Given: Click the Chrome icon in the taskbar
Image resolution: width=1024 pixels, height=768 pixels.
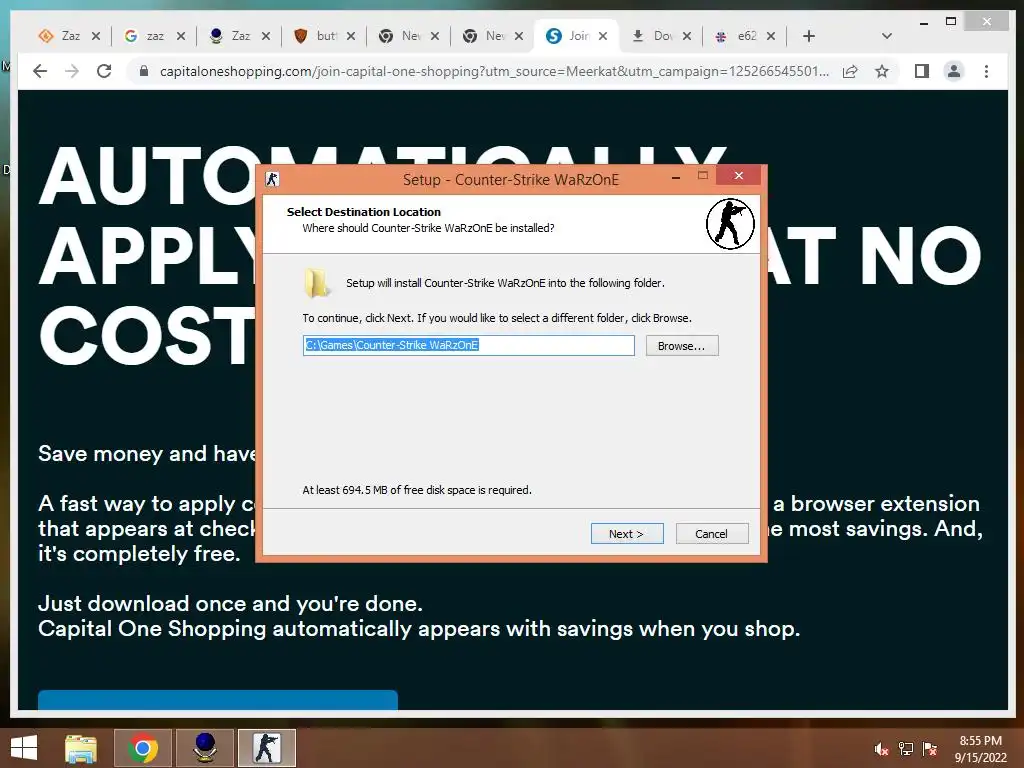Looking at the screenshot, I should (143, 748).
